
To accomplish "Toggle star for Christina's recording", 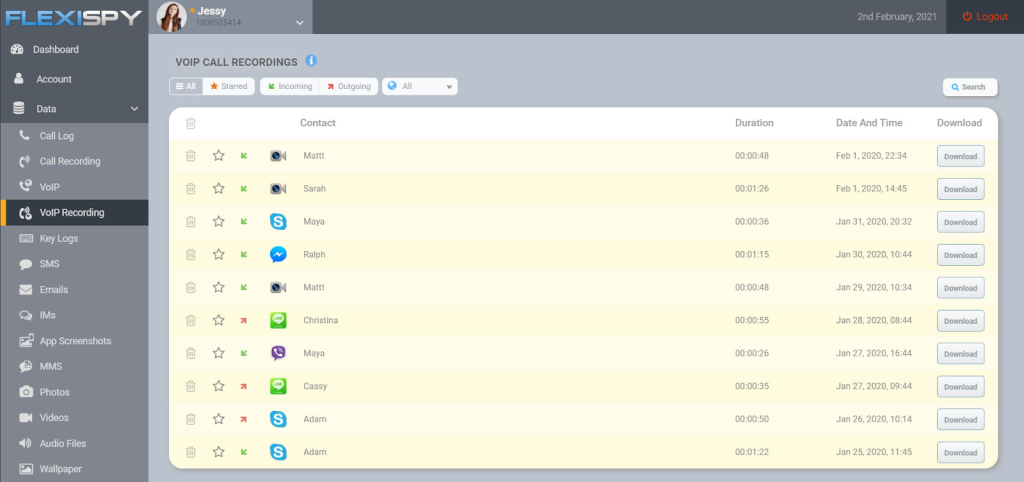I will point(219,320).
